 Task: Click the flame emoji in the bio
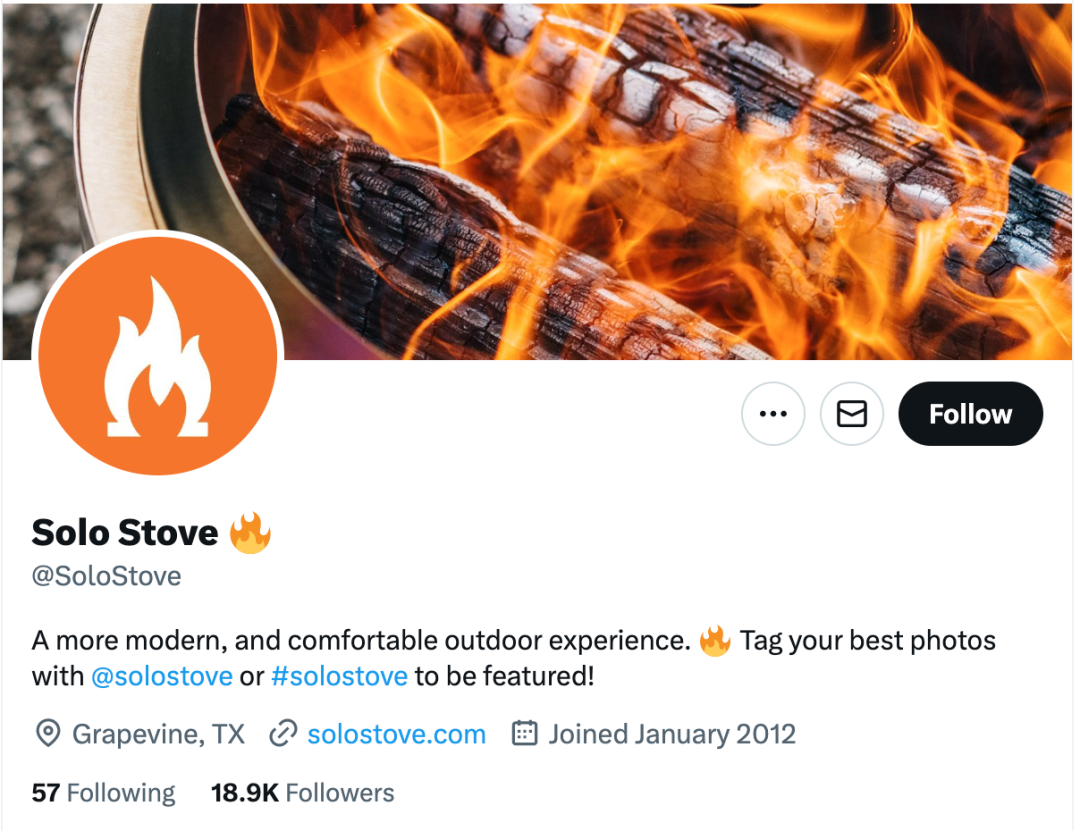[x=714, y=641]
